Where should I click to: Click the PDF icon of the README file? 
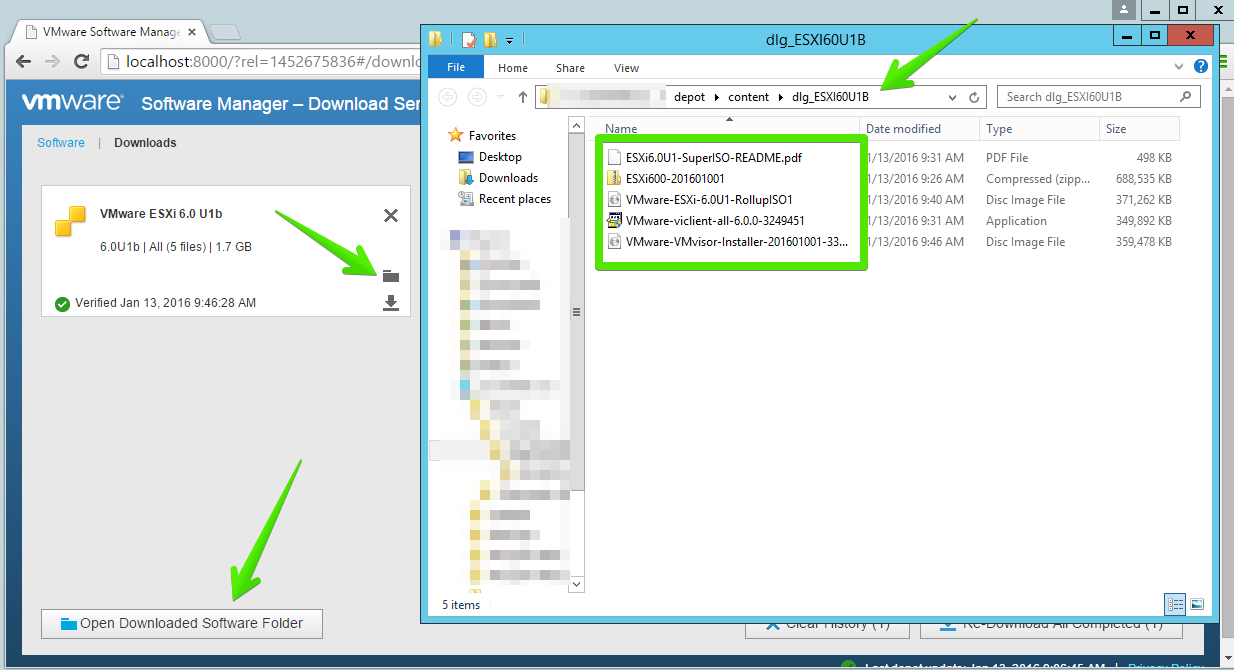pyautogui.click(x=614, y=158)
